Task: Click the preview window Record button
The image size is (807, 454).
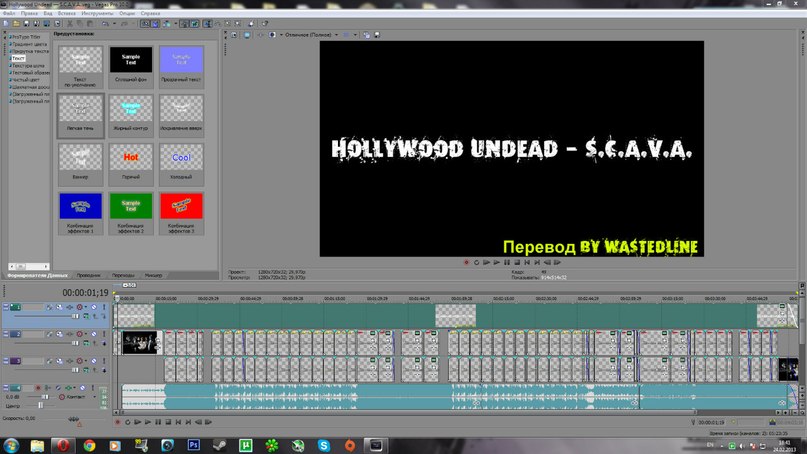Action: [466, 263]
